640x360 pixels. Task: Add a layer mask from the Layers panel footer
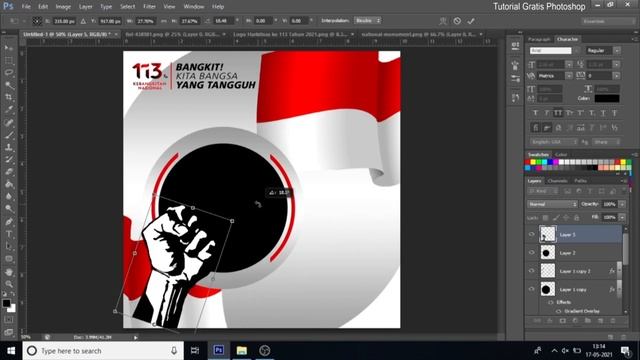pos(563,321)
